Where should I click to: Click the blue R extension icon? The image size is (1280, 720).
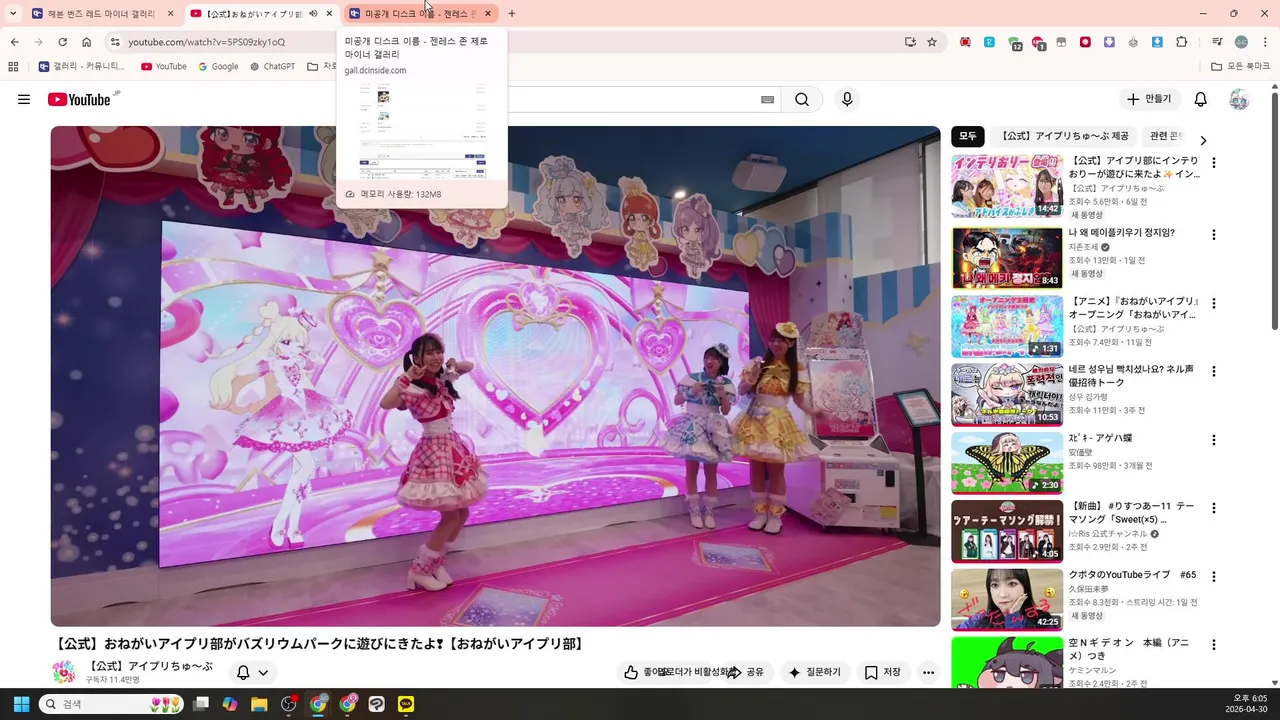(989, 42)
